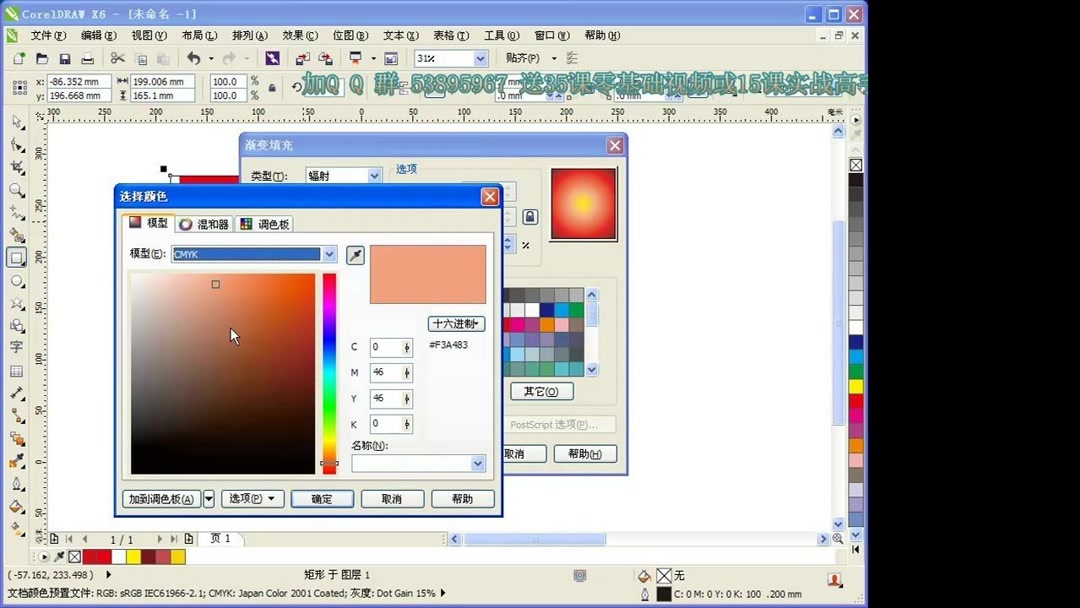Image resolution: width=1080 pixels, height=608 pixels.
Task: Open the CMYK color model dropdown
Action: coord(329,254)
